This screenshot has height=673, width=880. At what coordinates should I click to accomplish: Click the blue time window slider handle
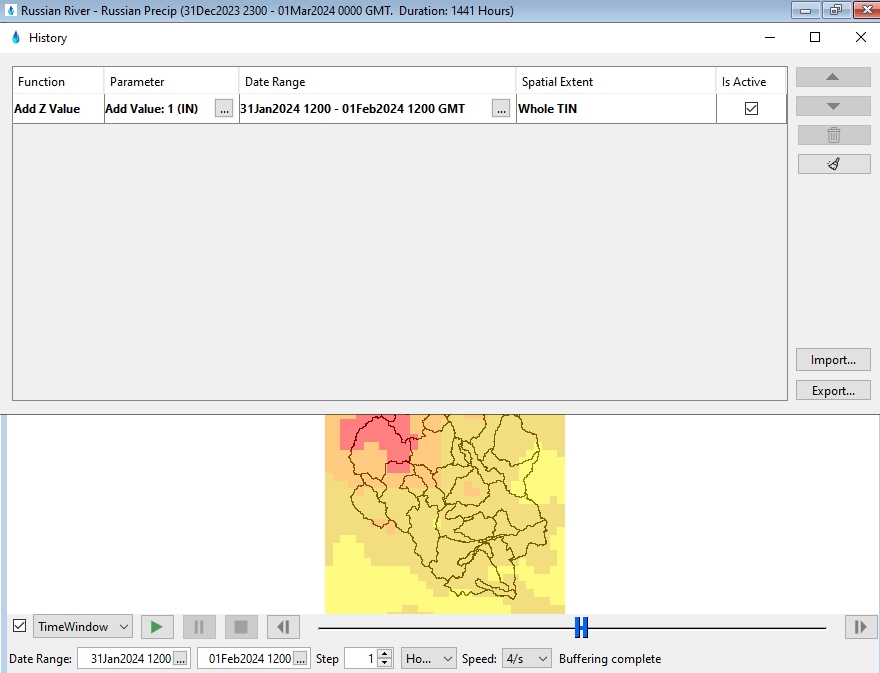581,628
